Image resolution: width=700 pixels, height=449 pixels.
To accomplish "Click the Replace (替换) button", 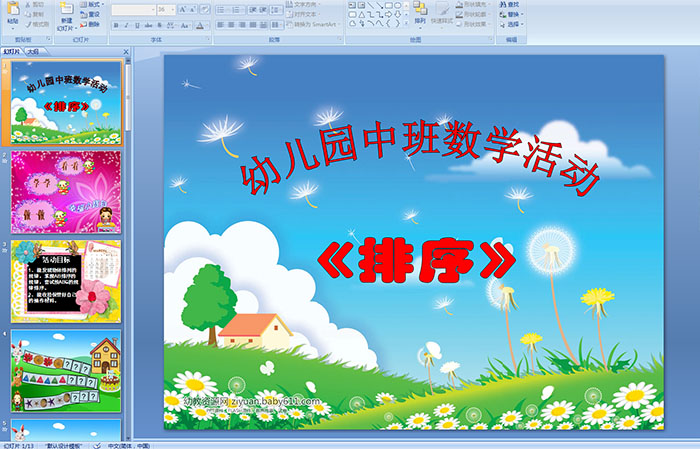I will [x=512, y=14].
